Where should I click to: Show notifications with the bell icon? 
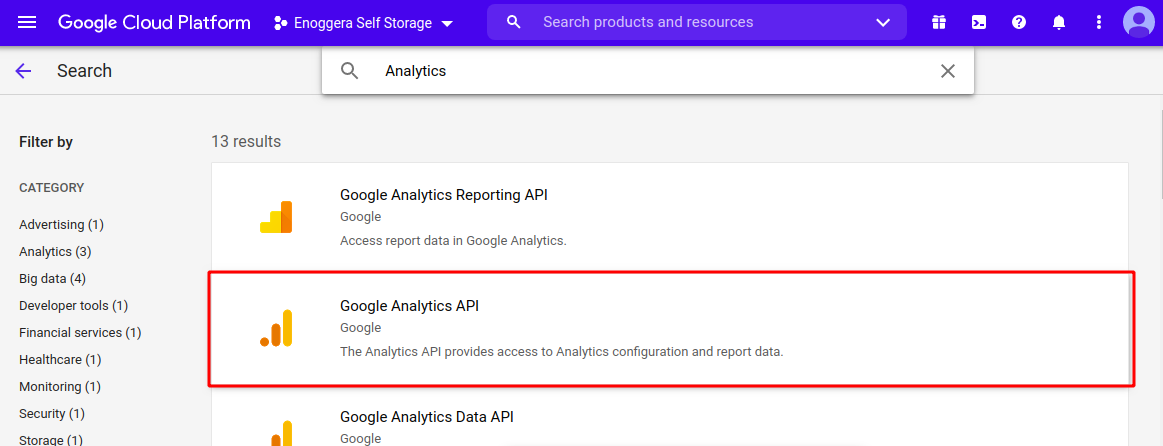[1059, 22]
